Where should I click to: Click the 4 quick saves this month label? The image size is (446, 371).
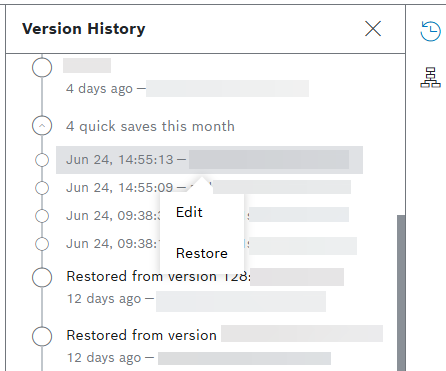(x=150, y=126)
